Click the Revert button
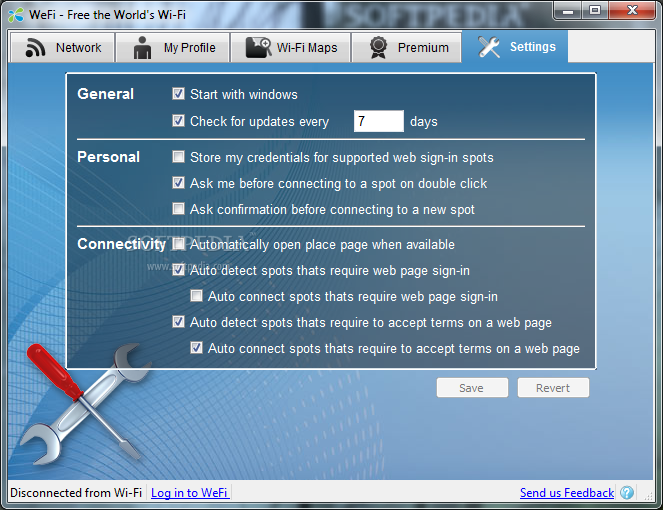 (x=553, y=388)
